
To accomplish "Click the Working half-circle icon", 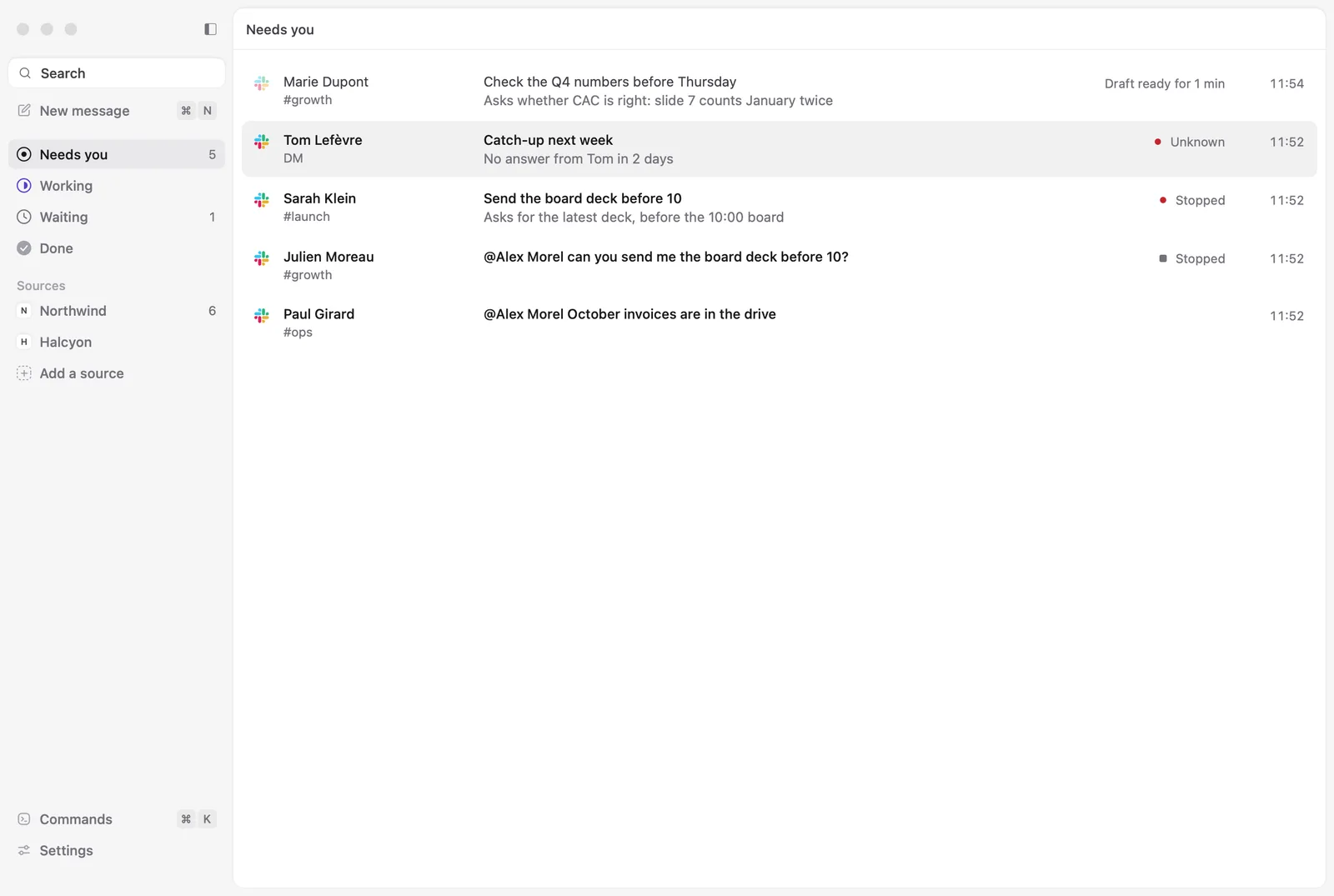I will [24, 186].
